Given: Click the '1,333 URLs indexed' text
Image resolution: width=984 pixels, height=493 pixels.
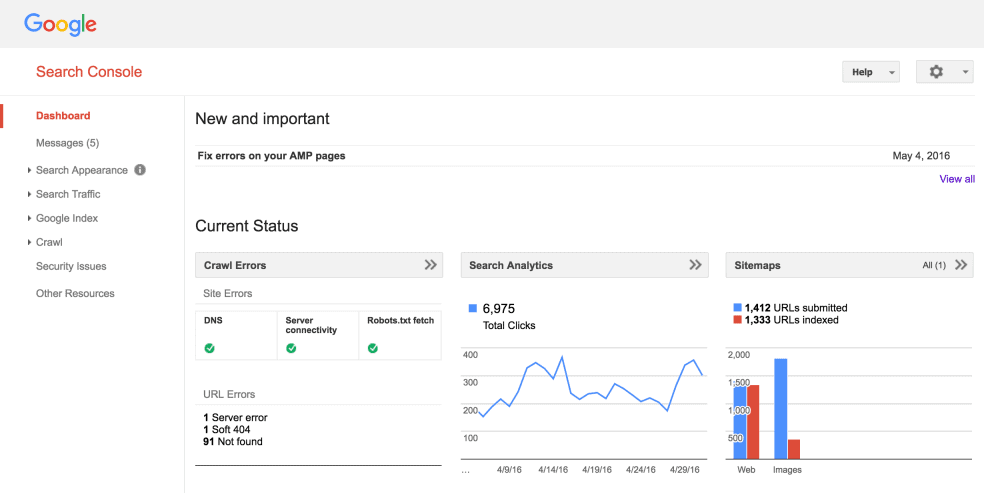Looking at the screenshot, I should [x=791, y=320].
